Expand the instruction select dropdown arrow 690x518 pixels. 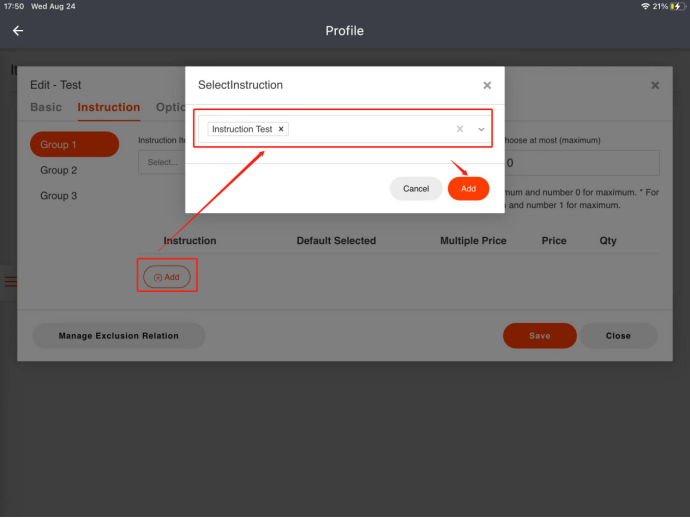pyautogui.click(x=481, y=129)
